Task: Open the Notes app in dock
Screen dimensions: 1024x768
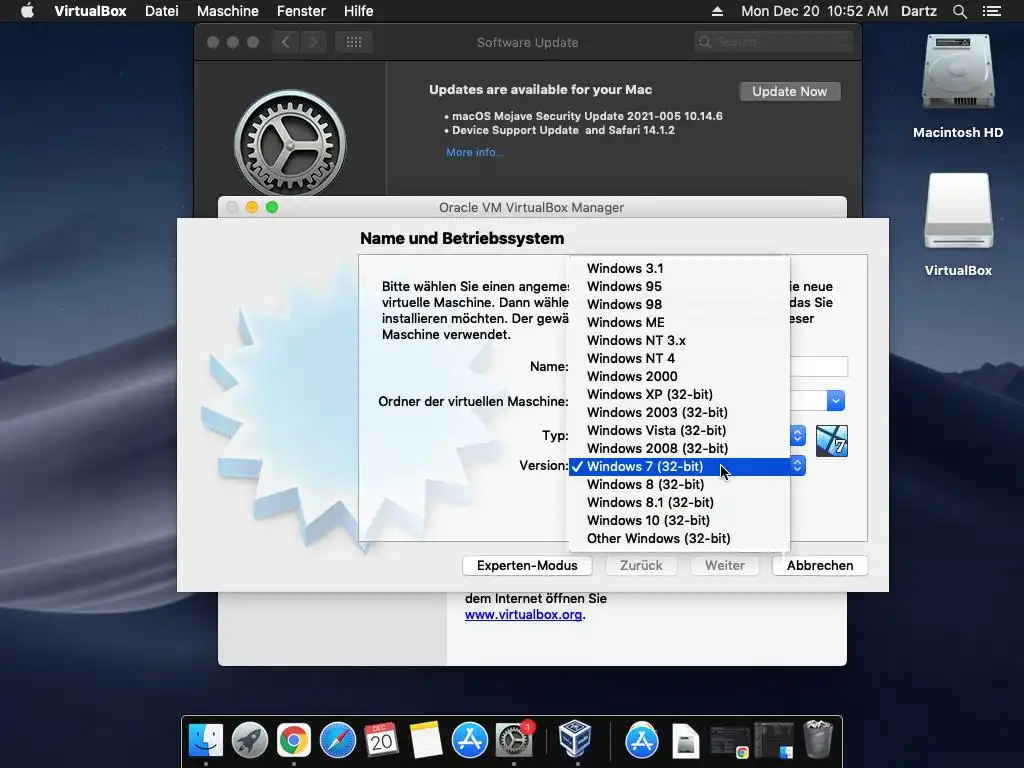Action: click(x=426, y=741)
